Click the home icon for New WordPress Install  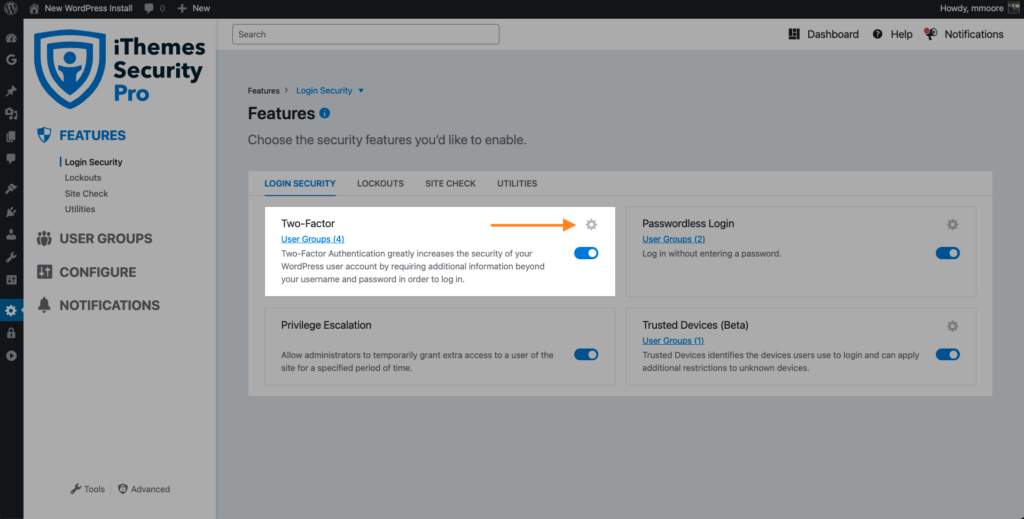pyautogui.click(x=34, y=8)
